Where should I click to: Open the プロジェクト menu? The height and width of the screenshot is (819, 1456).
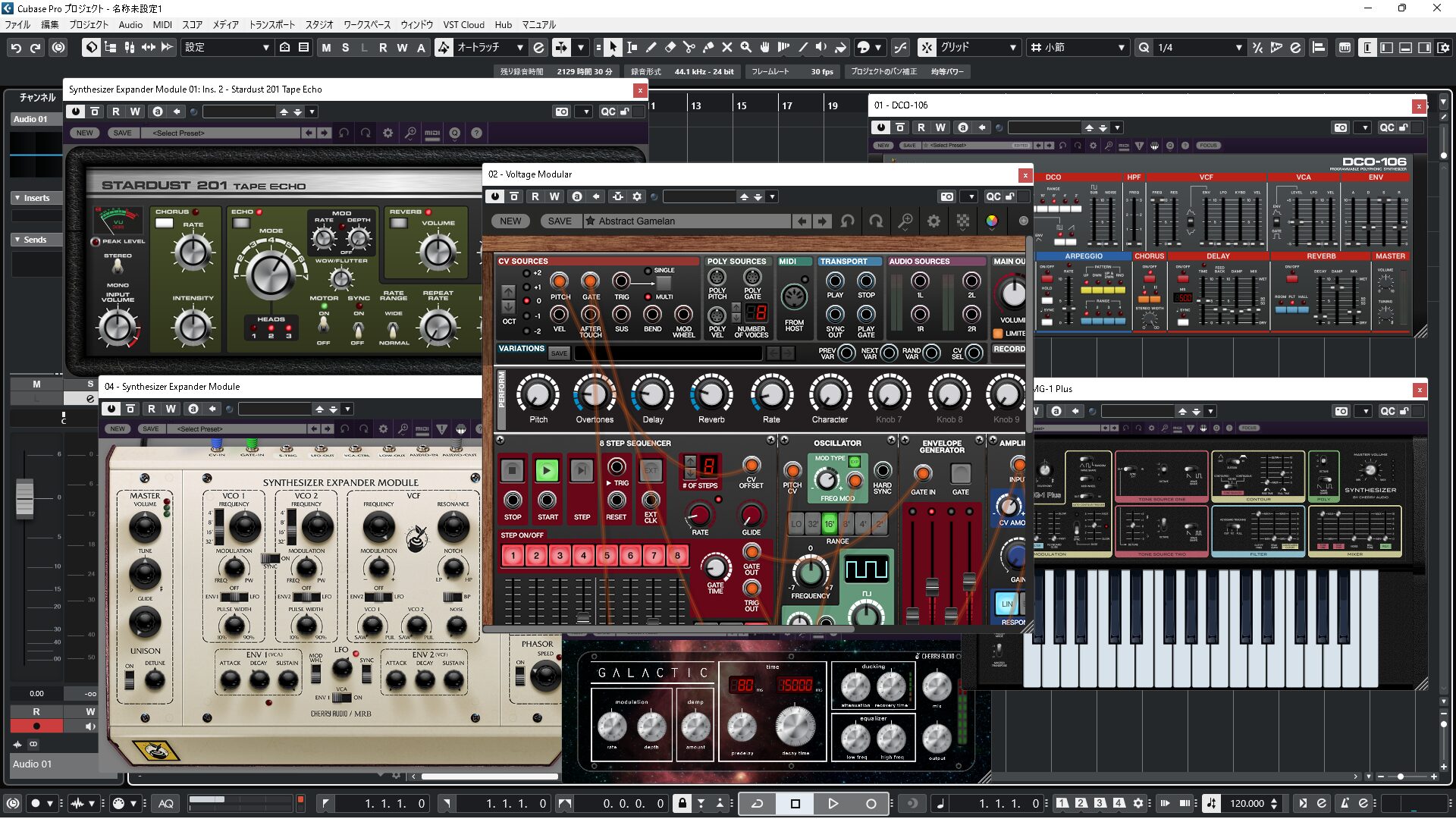(x=89, y=24)
